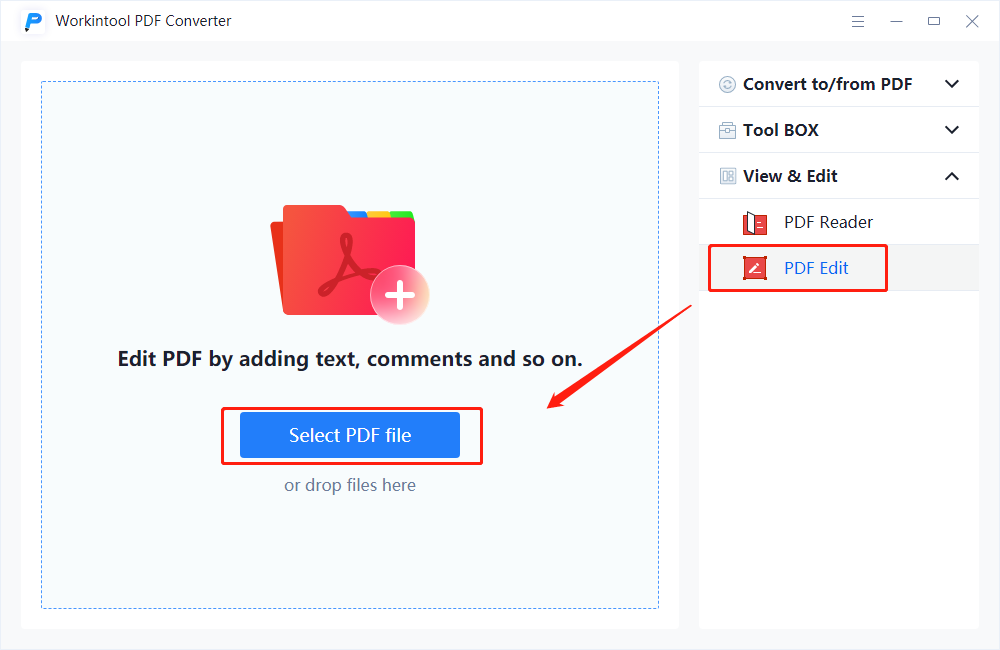Click the View & Edit section icon
The image size is (1000, 650).
pyautogui.click(x=727, y=177)
